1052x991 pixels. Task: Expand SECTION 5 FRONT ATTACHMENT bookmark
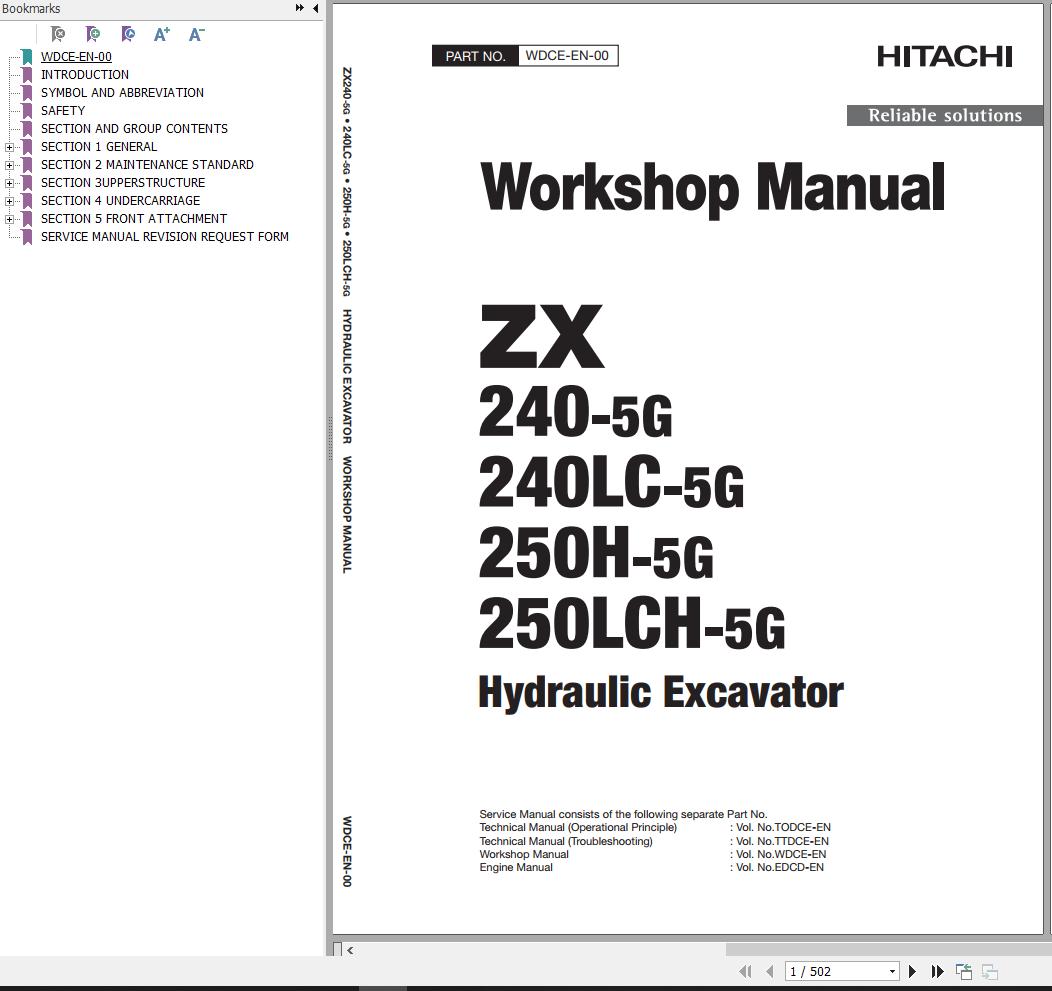[x=9, y=219]
